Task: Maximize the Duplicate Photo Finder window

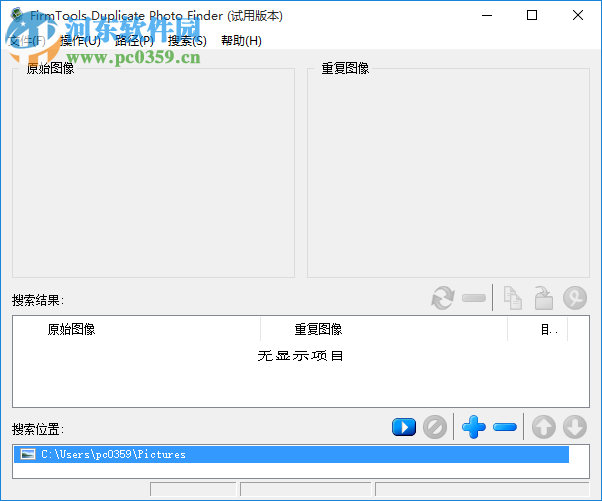Action: 532,15
